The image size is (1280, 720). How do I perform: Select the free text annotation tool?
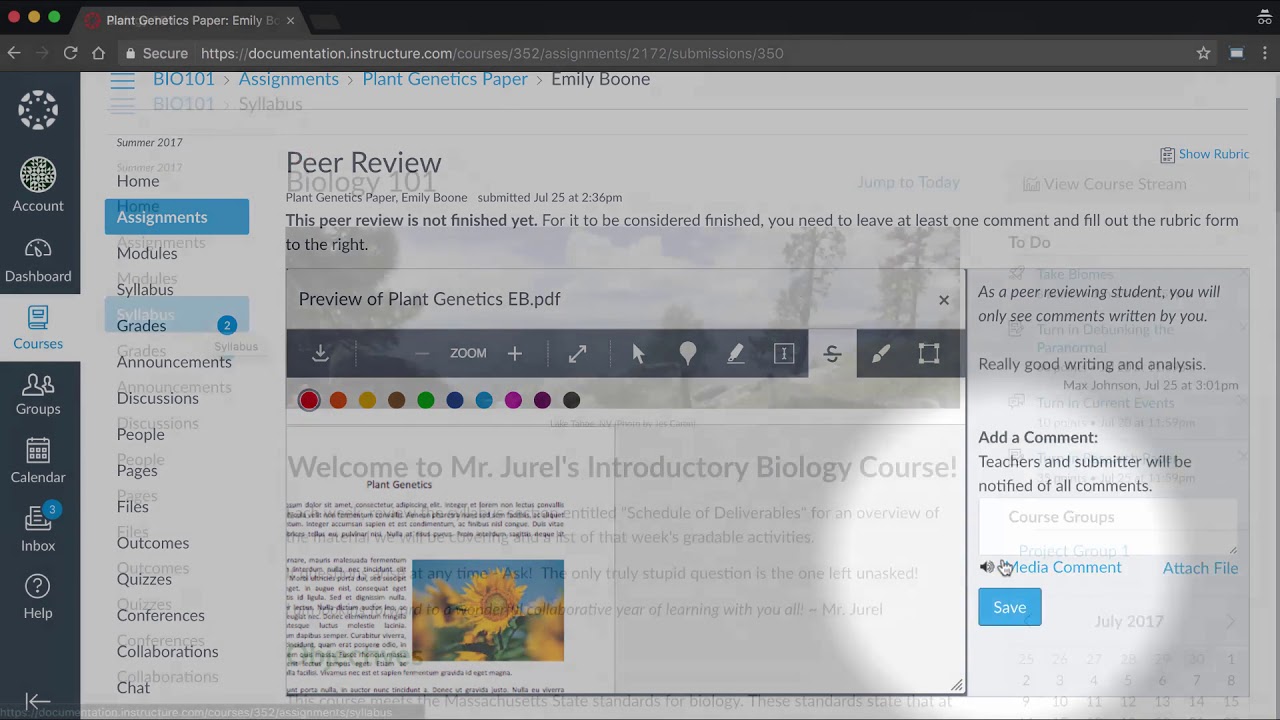point(784,353)
